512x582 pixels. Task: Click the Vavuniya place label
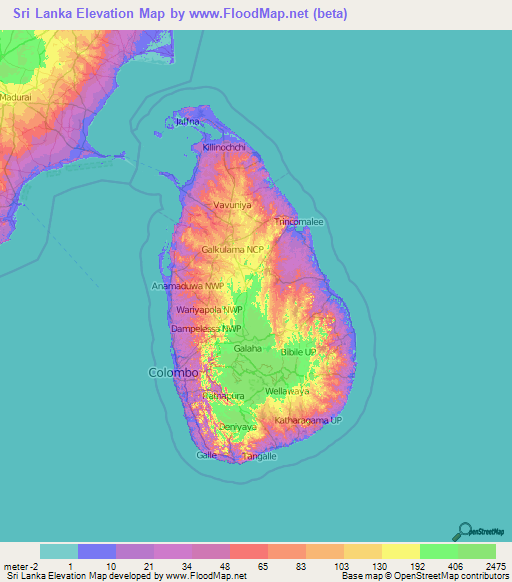click(232, 205)
